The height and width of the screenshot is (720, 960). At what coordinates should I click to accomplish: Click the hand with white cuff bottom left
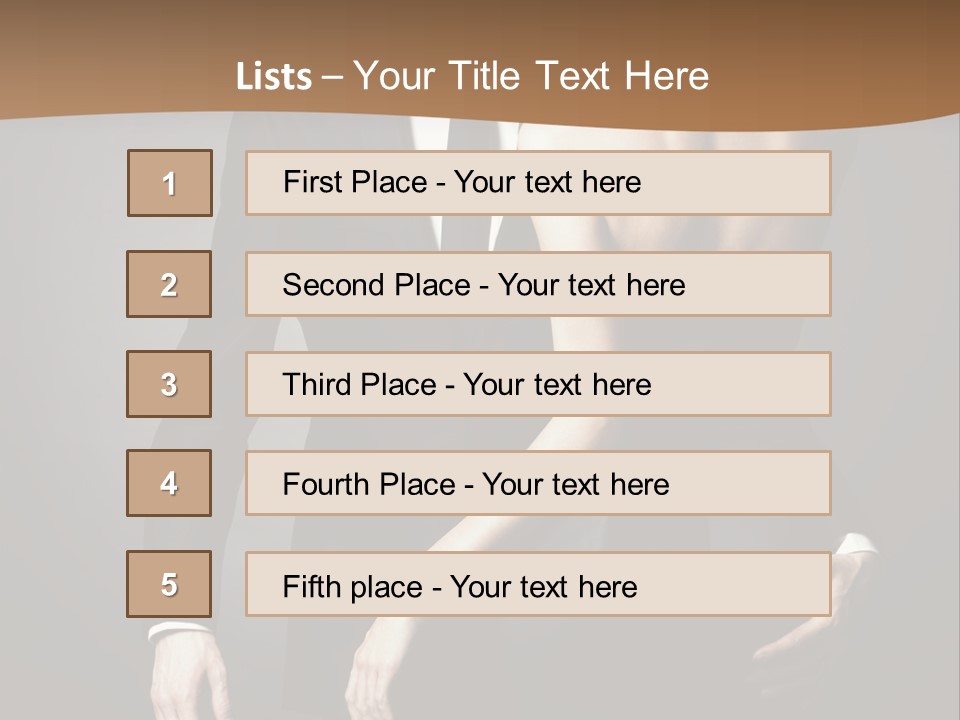pos(187,670)
